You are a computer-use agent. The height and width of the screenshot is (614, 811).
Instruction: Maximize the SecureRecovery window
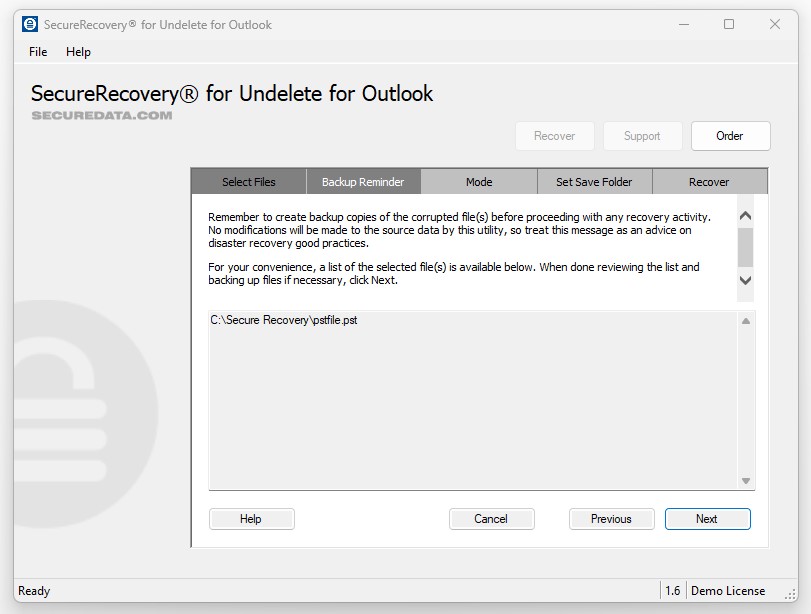click(729, 24)
